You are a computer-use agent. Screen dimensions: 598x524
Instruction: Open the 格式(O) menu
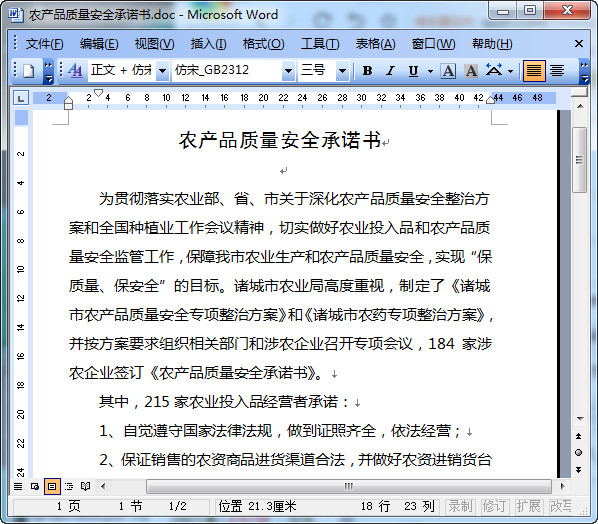coord(264,44)
